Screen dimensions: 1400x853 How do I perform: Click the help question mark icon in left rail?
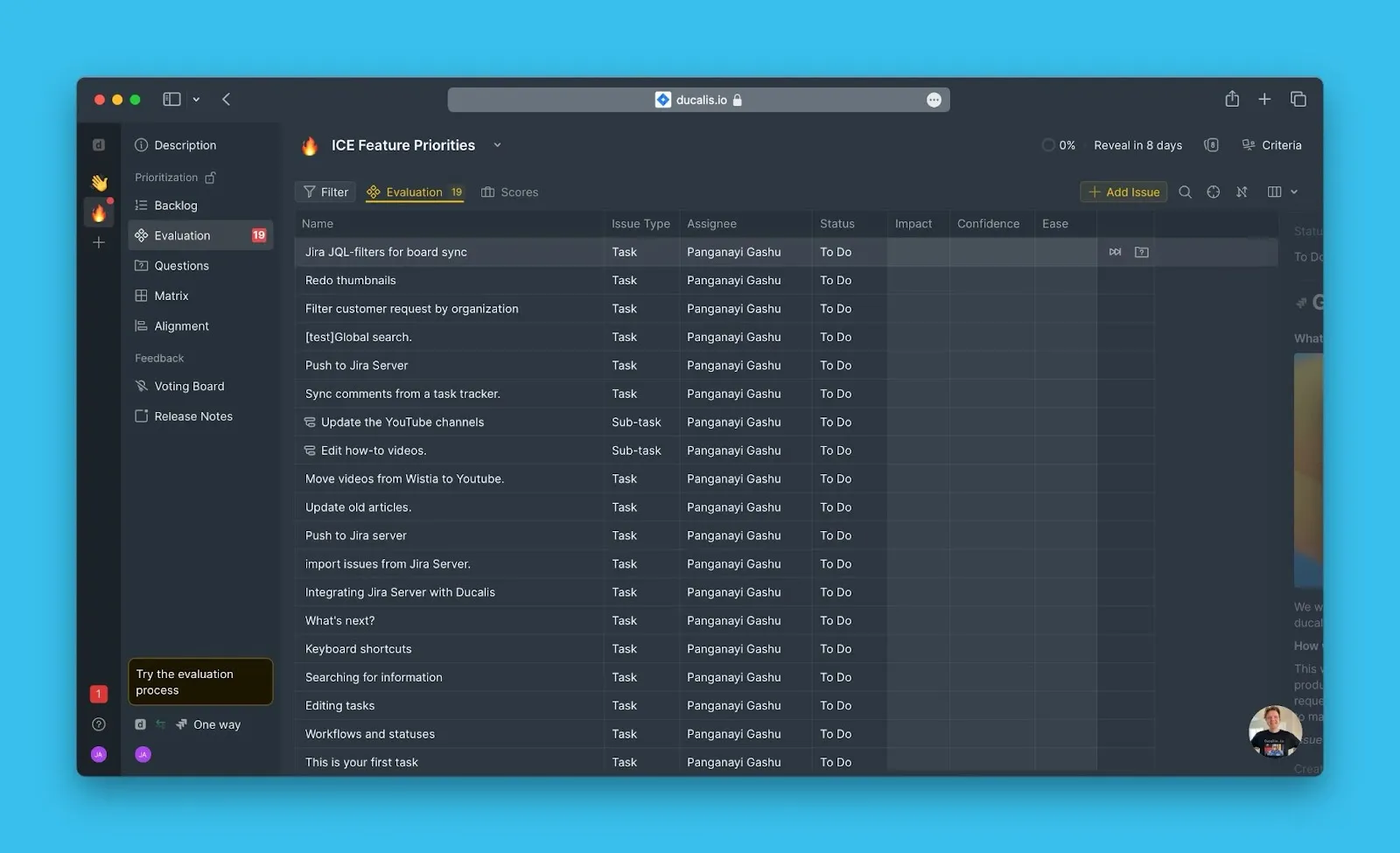[99, 724]
